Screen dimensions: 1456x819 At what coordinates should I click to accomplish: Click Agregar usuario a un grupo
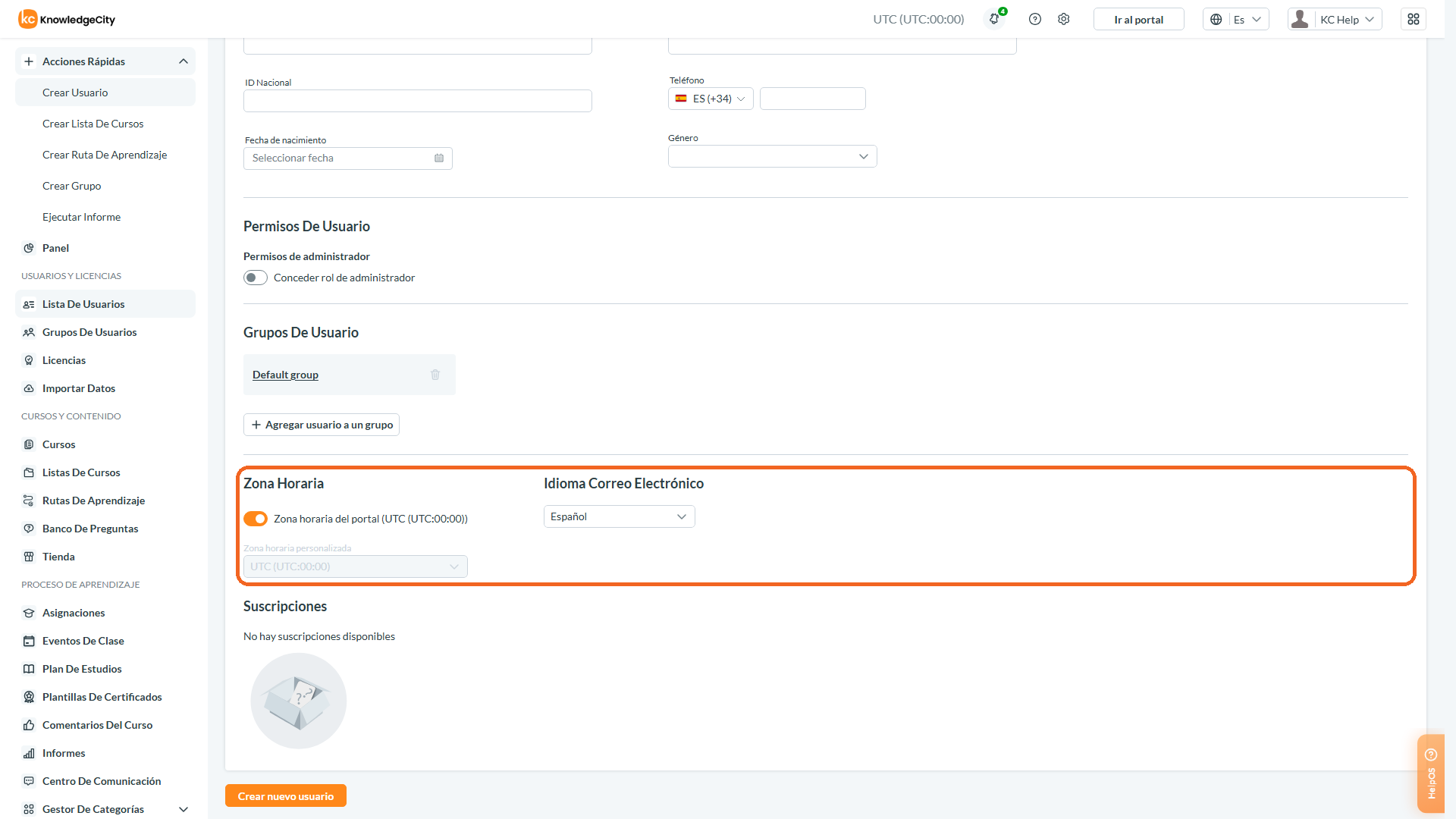tap(322, 425)
